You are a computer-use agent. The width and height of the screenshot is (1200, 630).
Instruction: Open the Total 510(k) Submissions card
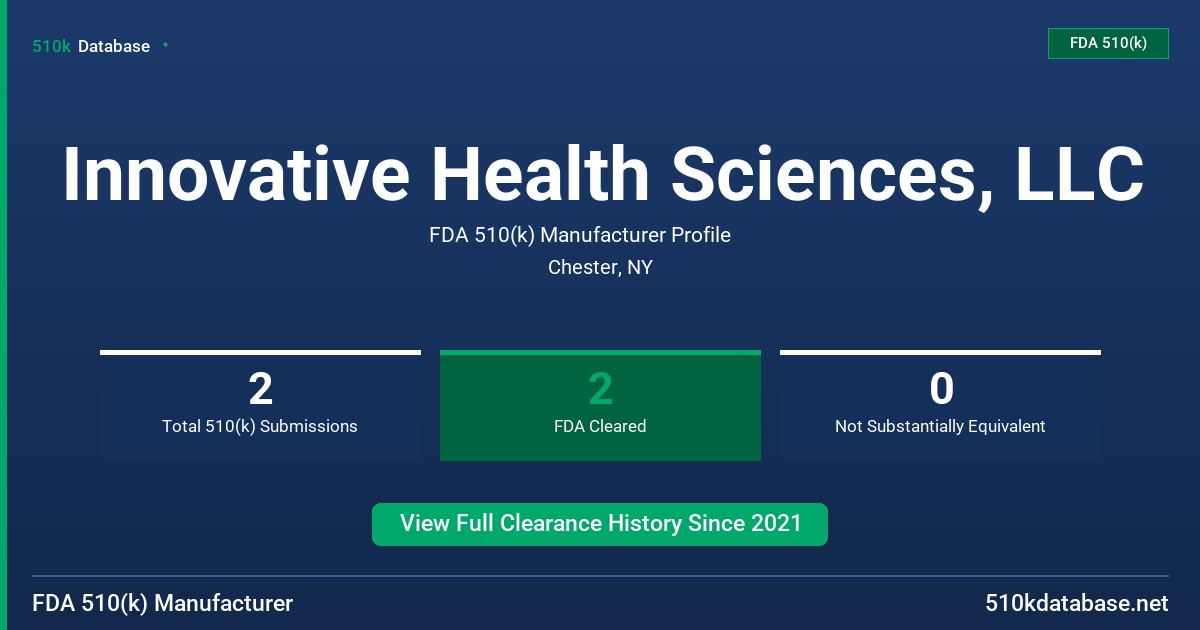(260, 406)
